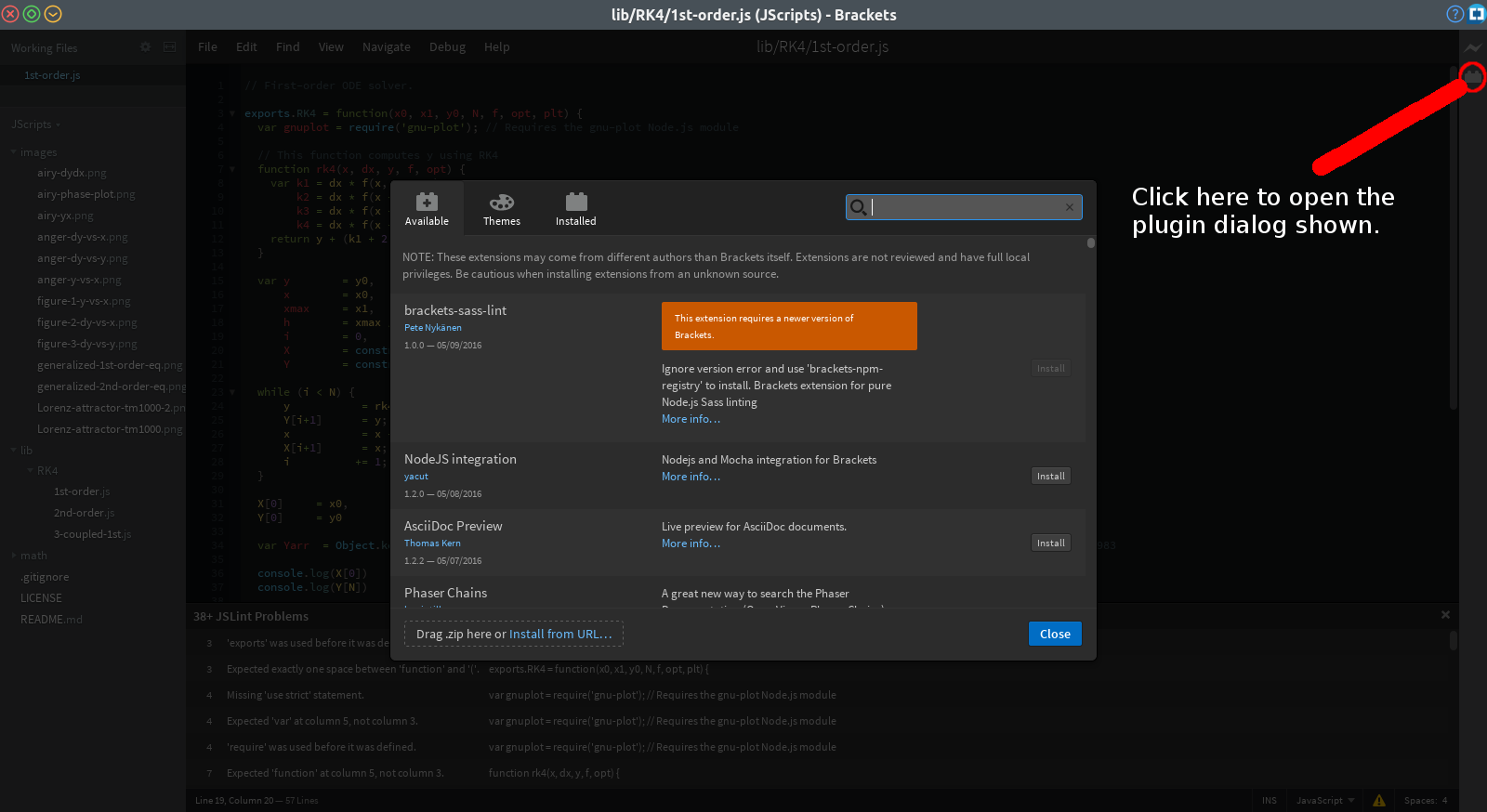Click the split view icon in Working Files
This screenshot has height=812, width=1487.
click(x=169, y=46)
